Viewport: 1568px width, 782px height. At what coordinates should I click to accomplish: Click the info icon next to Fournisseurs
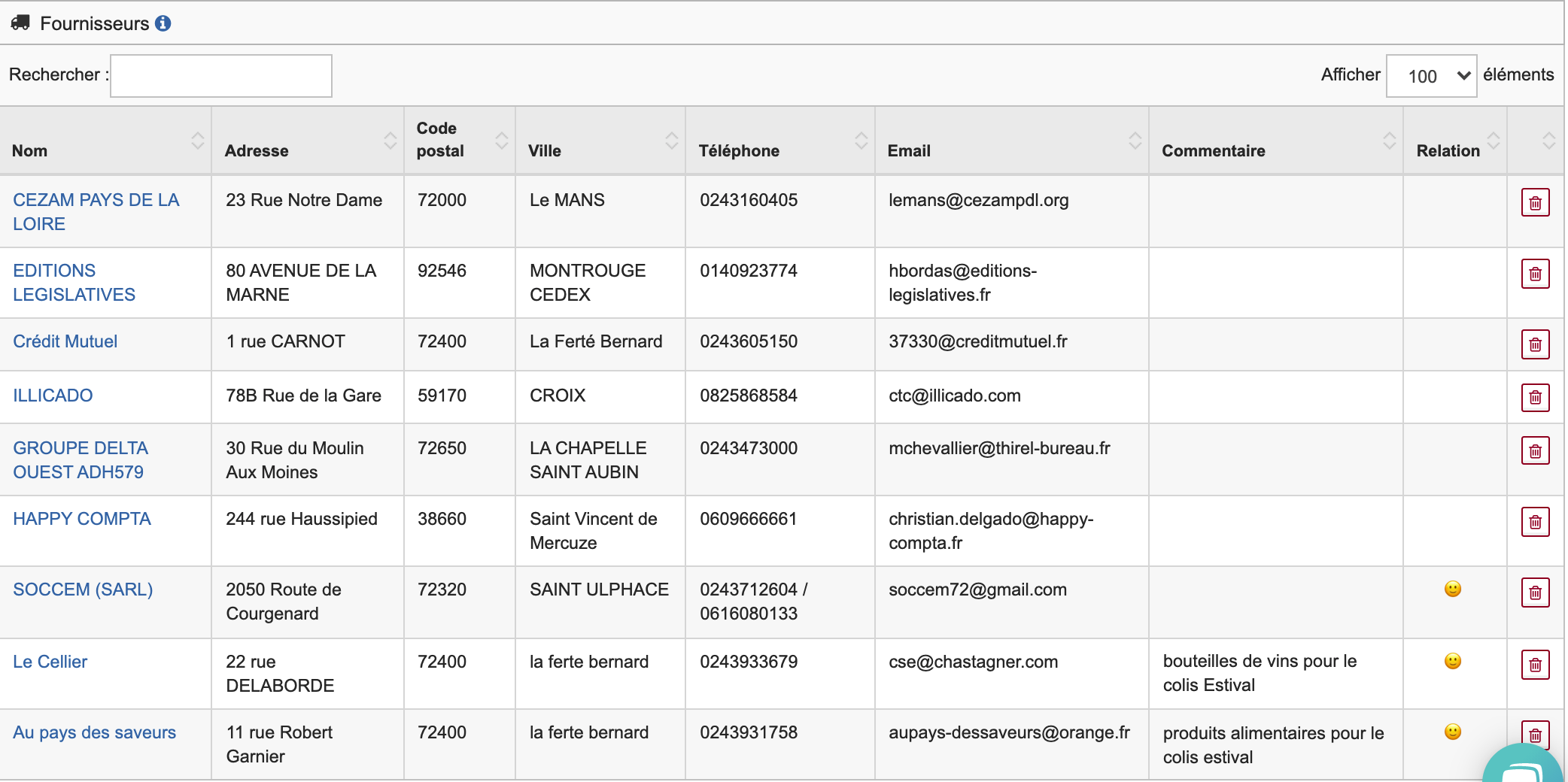coord(163,24)
